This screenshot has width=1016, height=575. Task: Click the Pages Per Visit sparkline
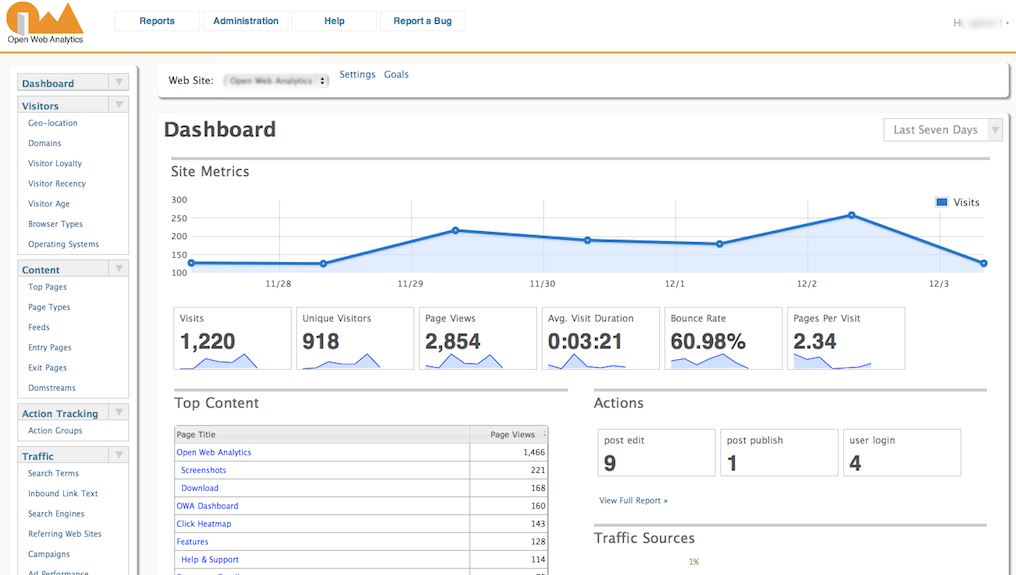pyautogui.click(x=832, y=361)
